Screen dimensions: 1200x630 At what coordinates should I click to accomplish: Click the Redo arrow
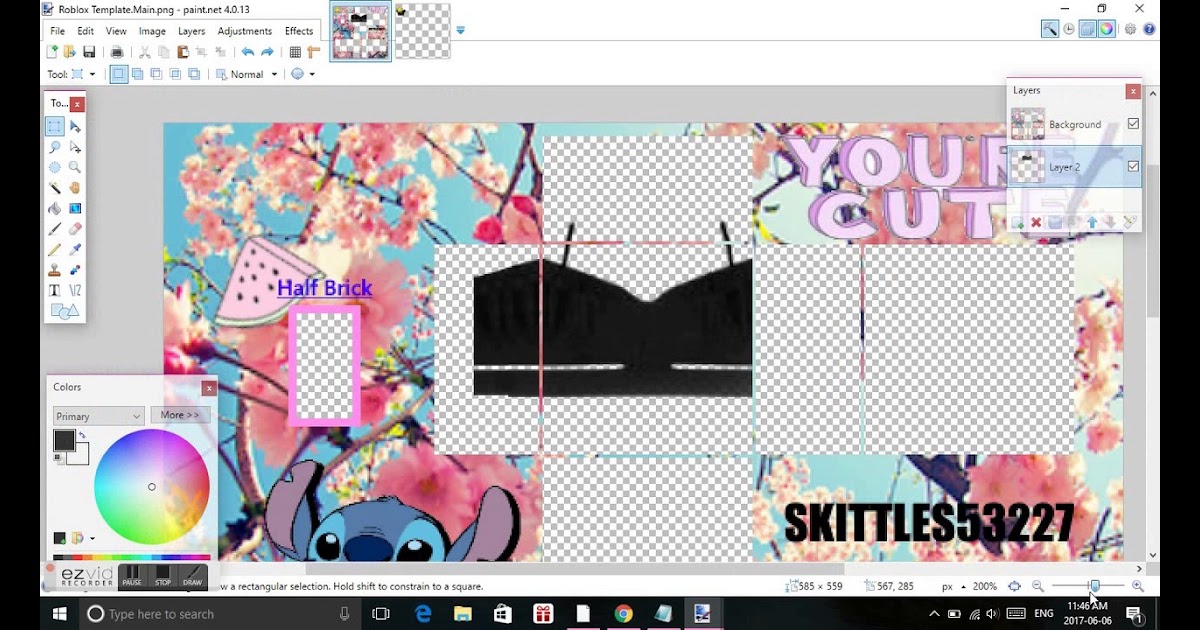267,52
